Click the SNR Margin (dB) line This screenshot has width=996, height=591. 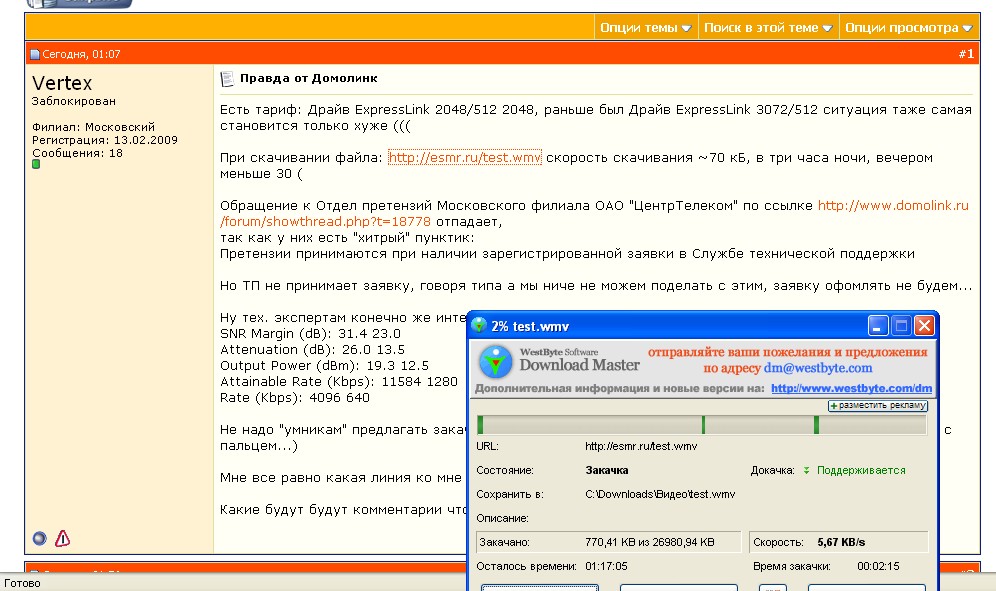(x=310, y=334)
